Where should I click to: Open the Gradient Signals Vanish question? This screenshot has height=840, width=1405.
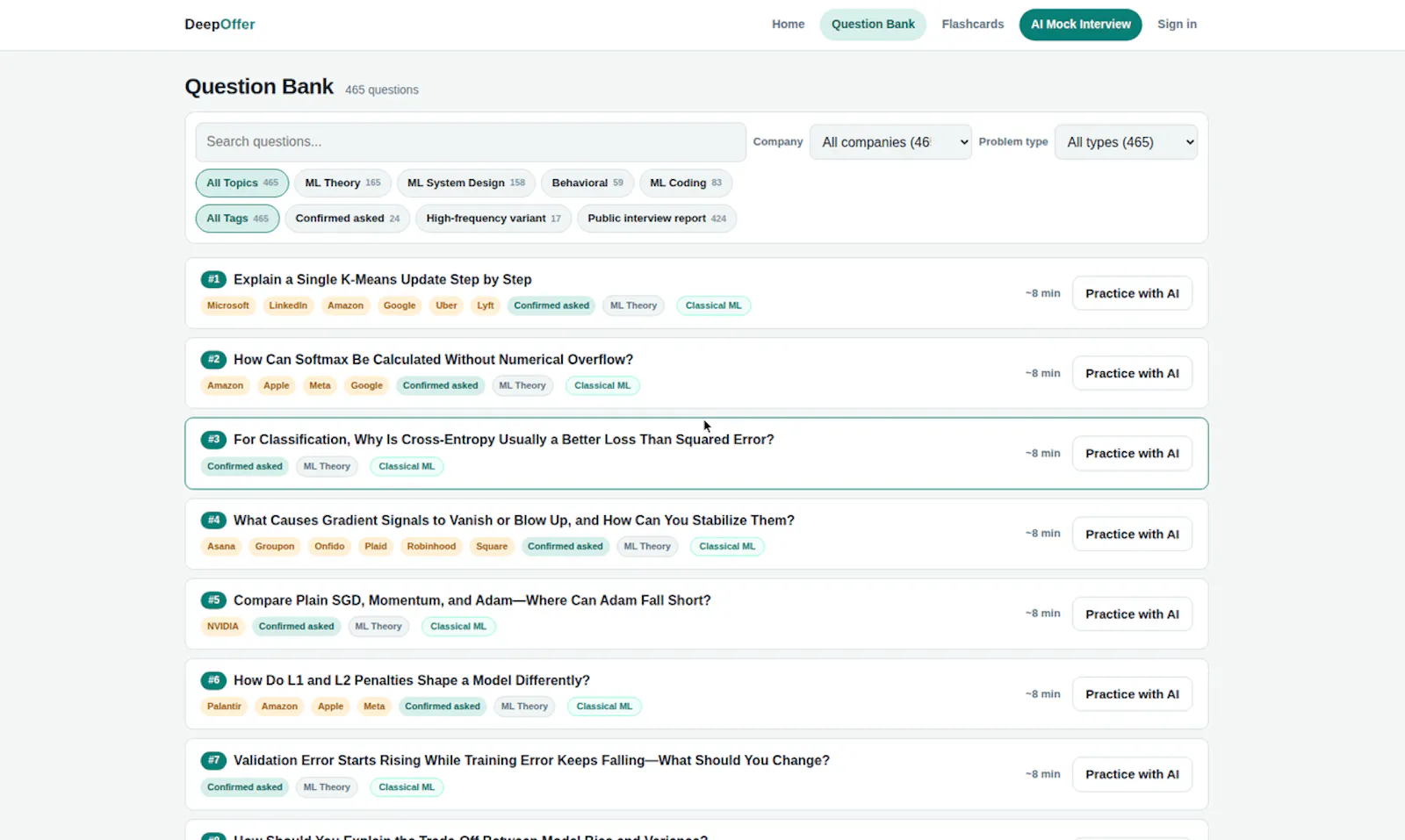tap(514, 520)
